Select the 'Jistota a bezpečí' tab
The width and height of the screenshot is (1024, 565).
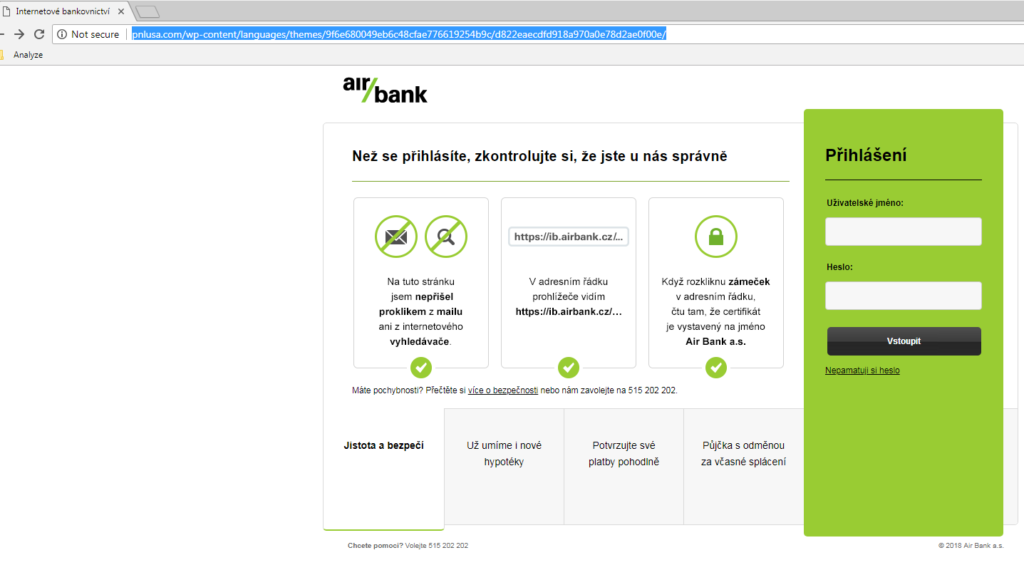coord(384,469)
